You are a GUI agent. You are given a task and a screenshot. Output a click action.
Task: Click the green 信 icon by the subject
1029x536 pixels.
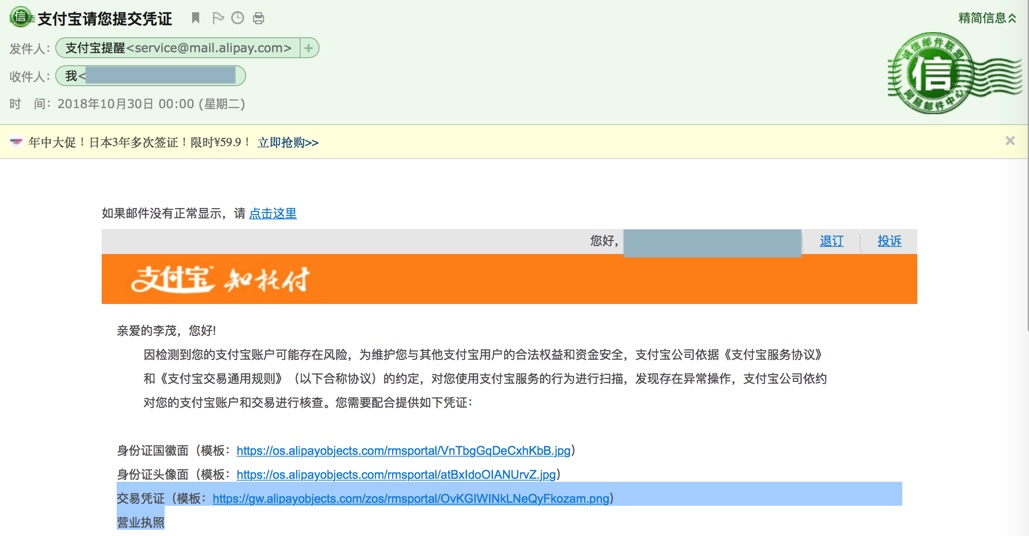pos(21,18)
